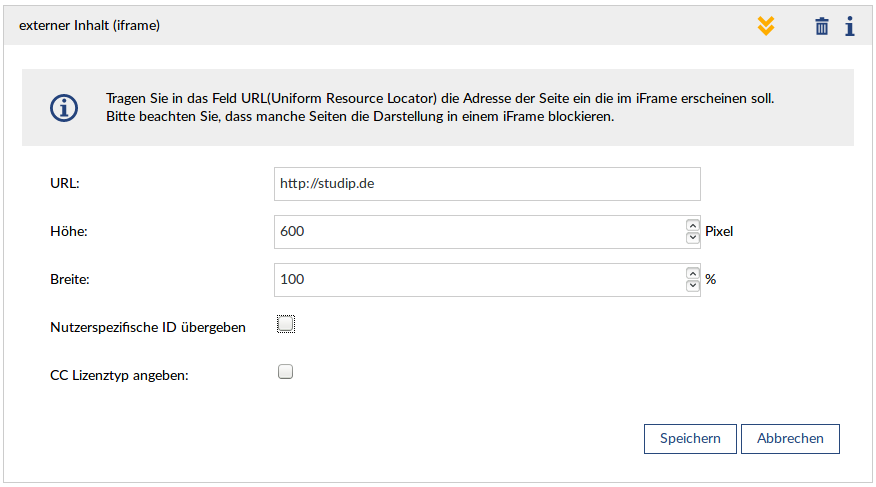This screenshot has height=487, width=876.
Task: Enable the Nutzerspezifische ID übergeben checkbox
Action: click(286, 324)
